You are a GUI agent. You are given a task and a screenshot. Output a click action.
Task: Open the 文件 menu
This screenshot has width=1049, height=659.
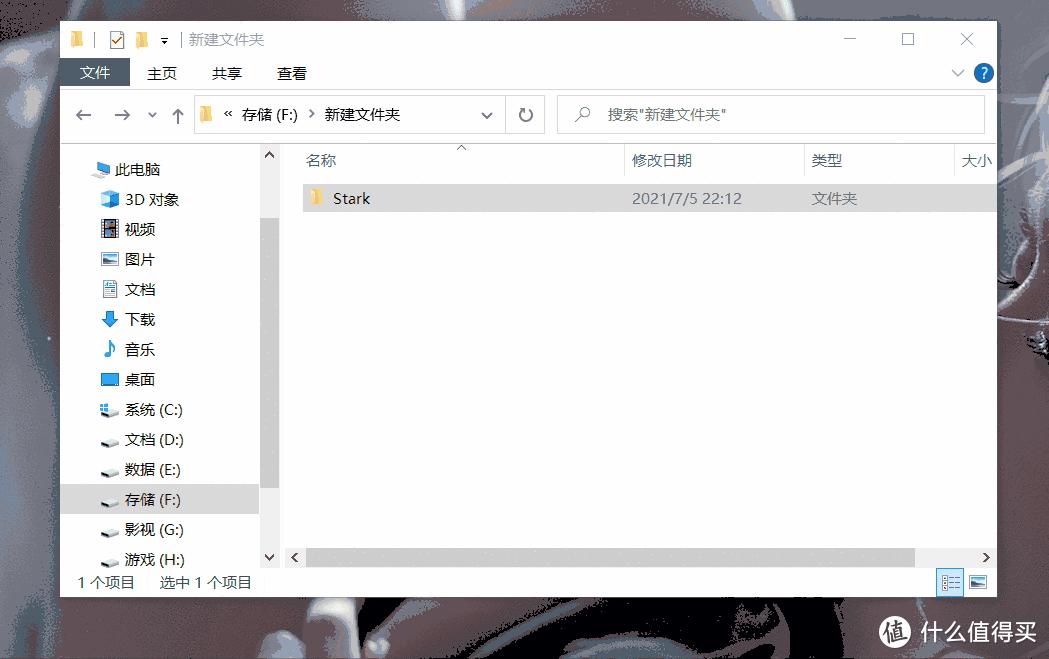(94, 72)
